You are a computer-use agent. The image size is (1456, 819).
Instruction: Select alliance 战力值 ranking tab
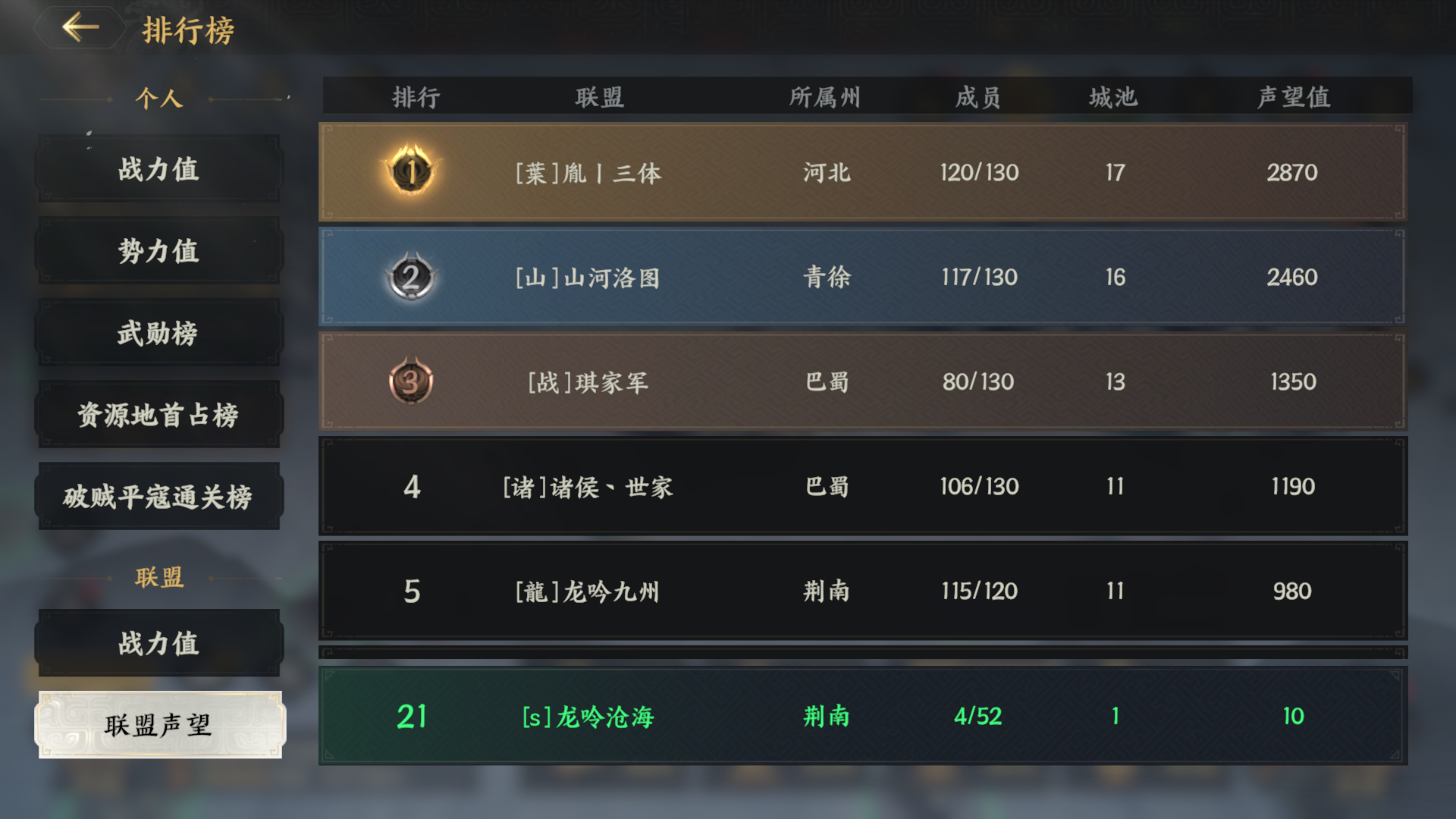click(159, 643)
